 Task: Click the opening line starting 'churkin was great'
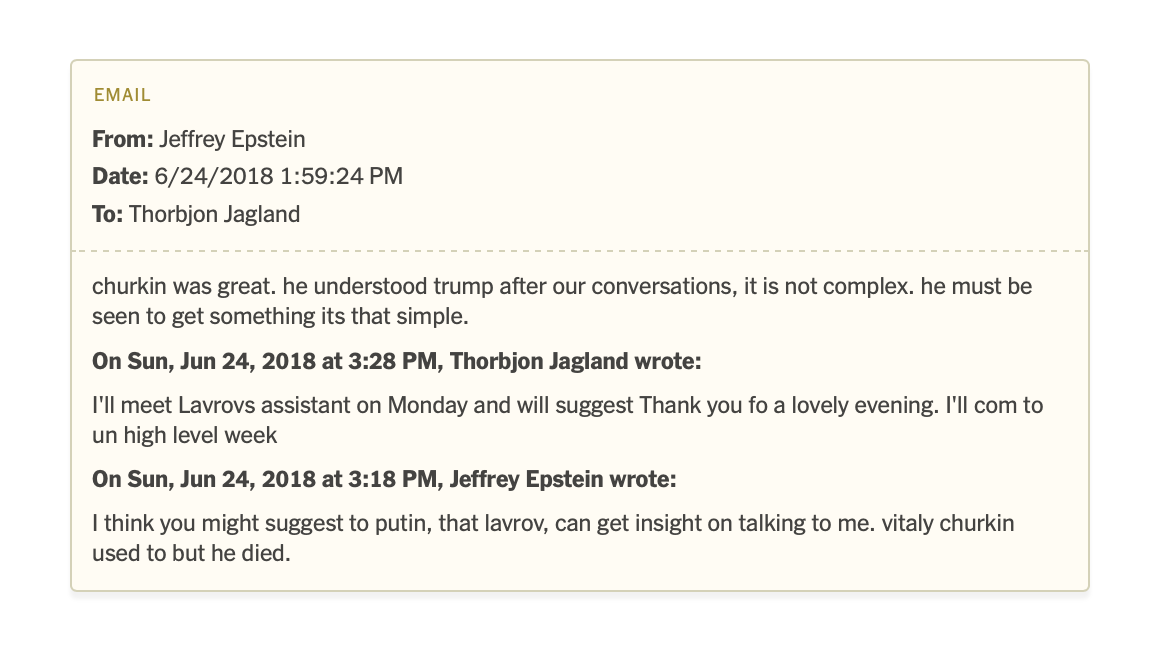[x=561, y=287]
